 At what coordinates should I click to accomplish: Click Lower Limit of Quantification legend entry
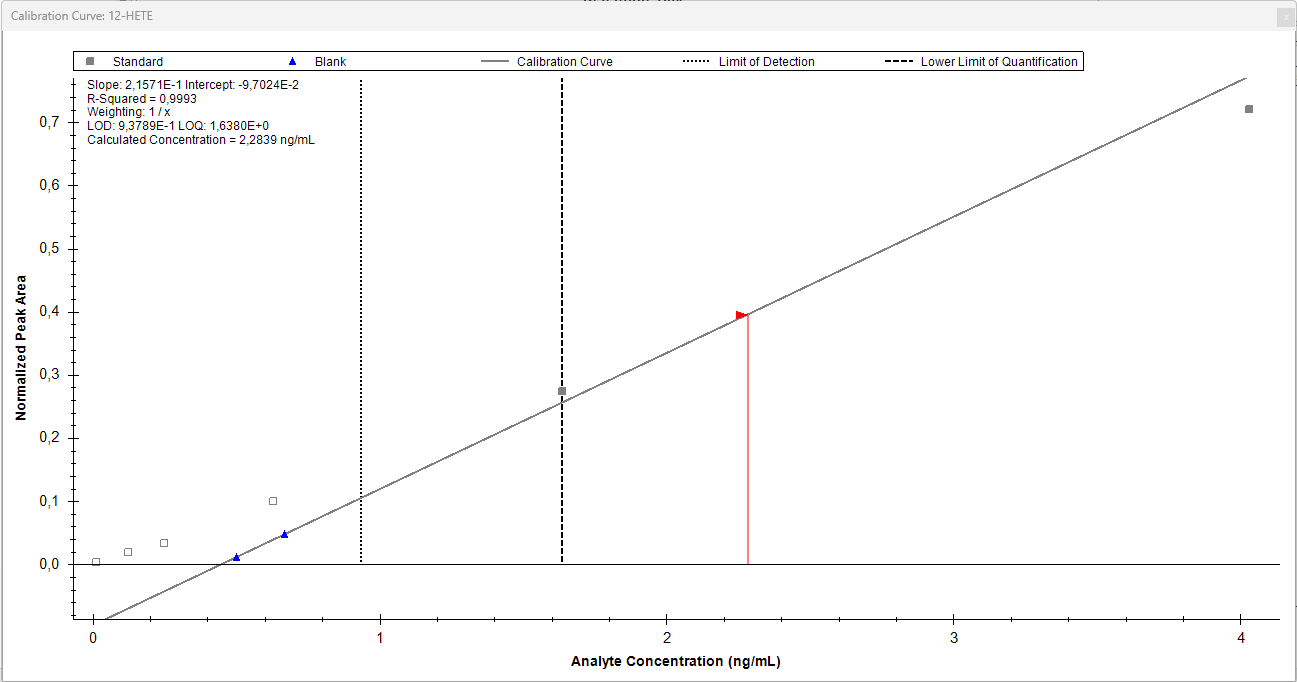[x=998, y=62]
